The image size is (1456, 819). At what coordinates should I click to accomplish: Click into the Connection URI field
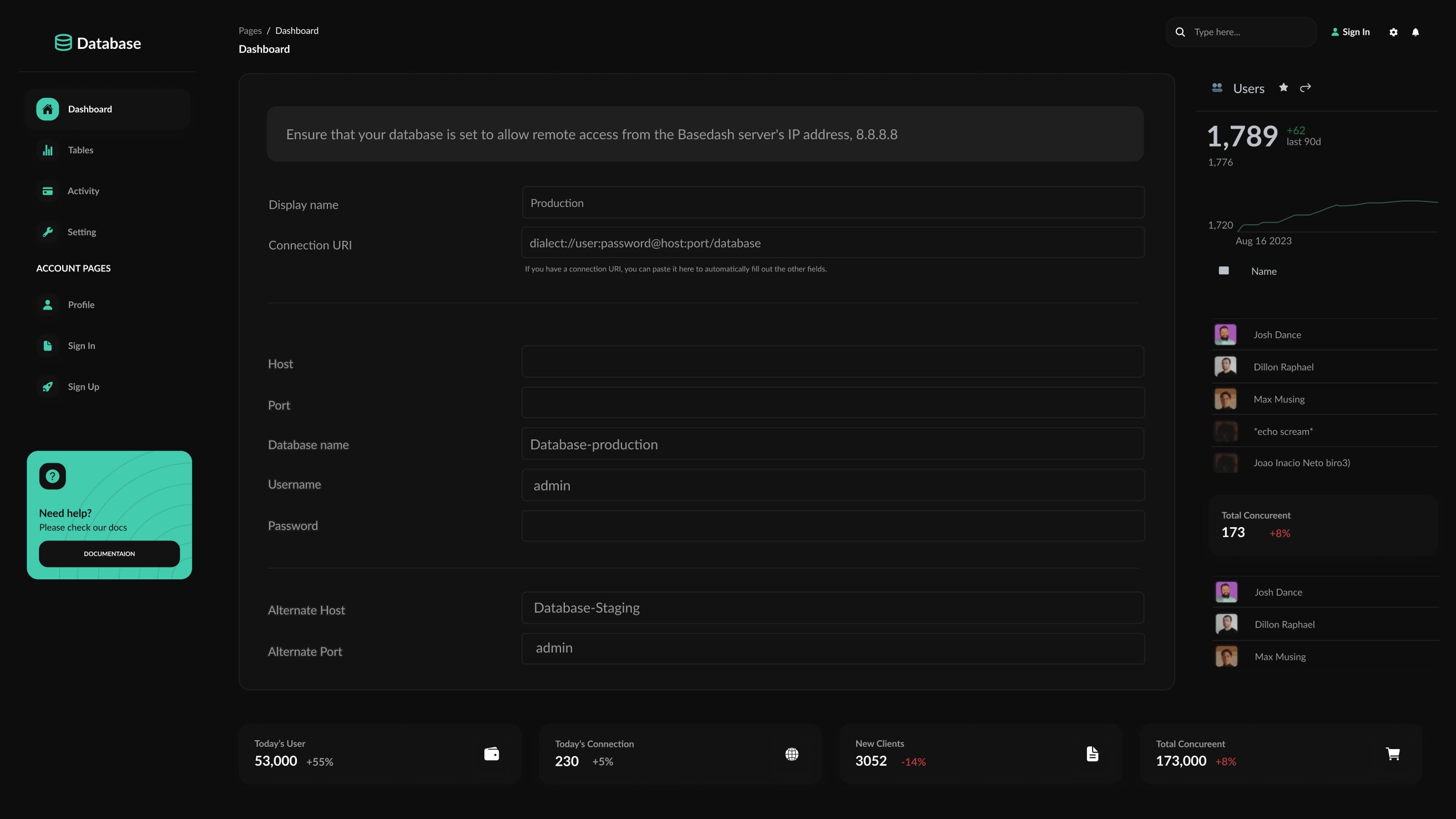[832, 243]
